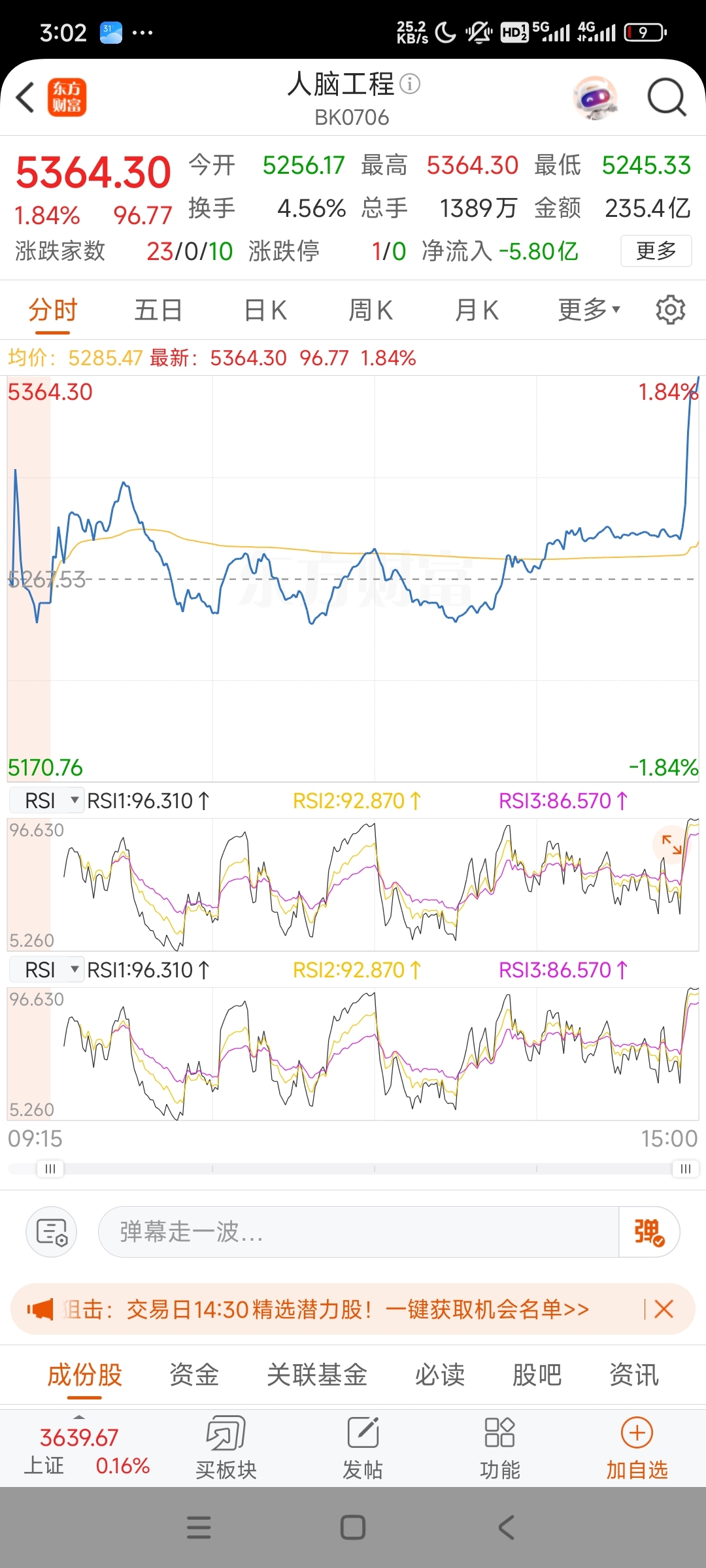Image resolution: width=706 pixels, height=1568 pixels.
Task: Open the search magnifier icon
Action: click(x=667, y=98)
